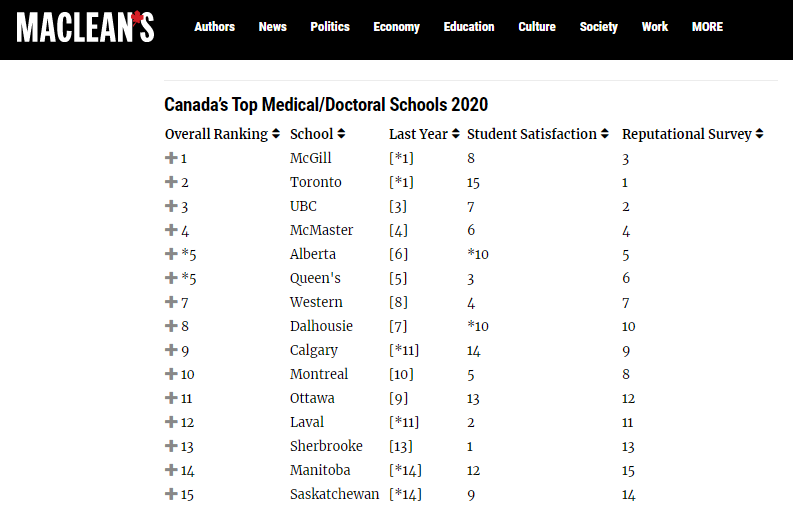Open the Education menu item

pos(469,27)
